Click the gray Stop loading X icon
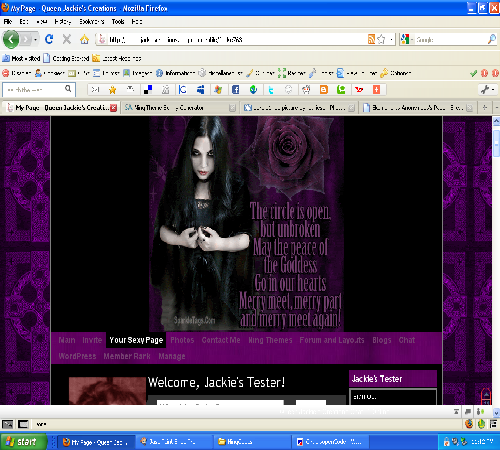This screenshot has width=500, height=450. (x=67, y=39)
